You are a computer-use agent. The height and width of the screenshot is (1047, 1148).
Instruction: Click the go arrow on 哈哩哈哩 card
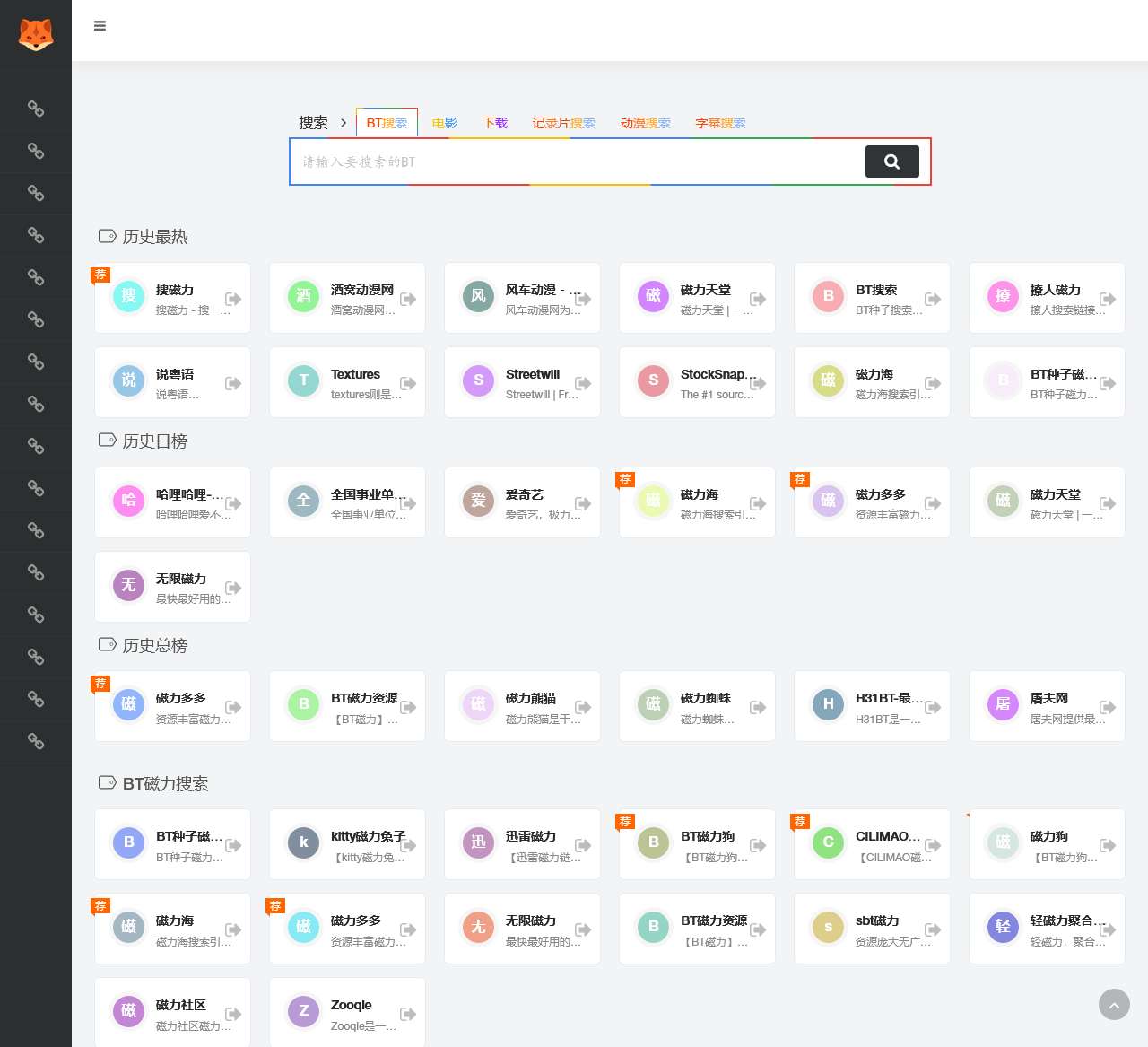coord(233,503)
